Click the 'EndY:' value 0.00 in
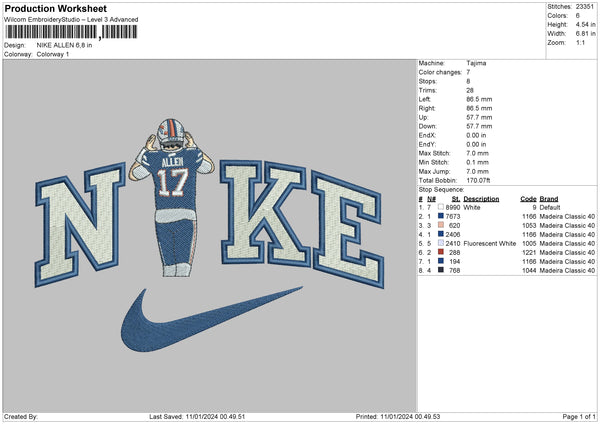 (x=476, y=144)
